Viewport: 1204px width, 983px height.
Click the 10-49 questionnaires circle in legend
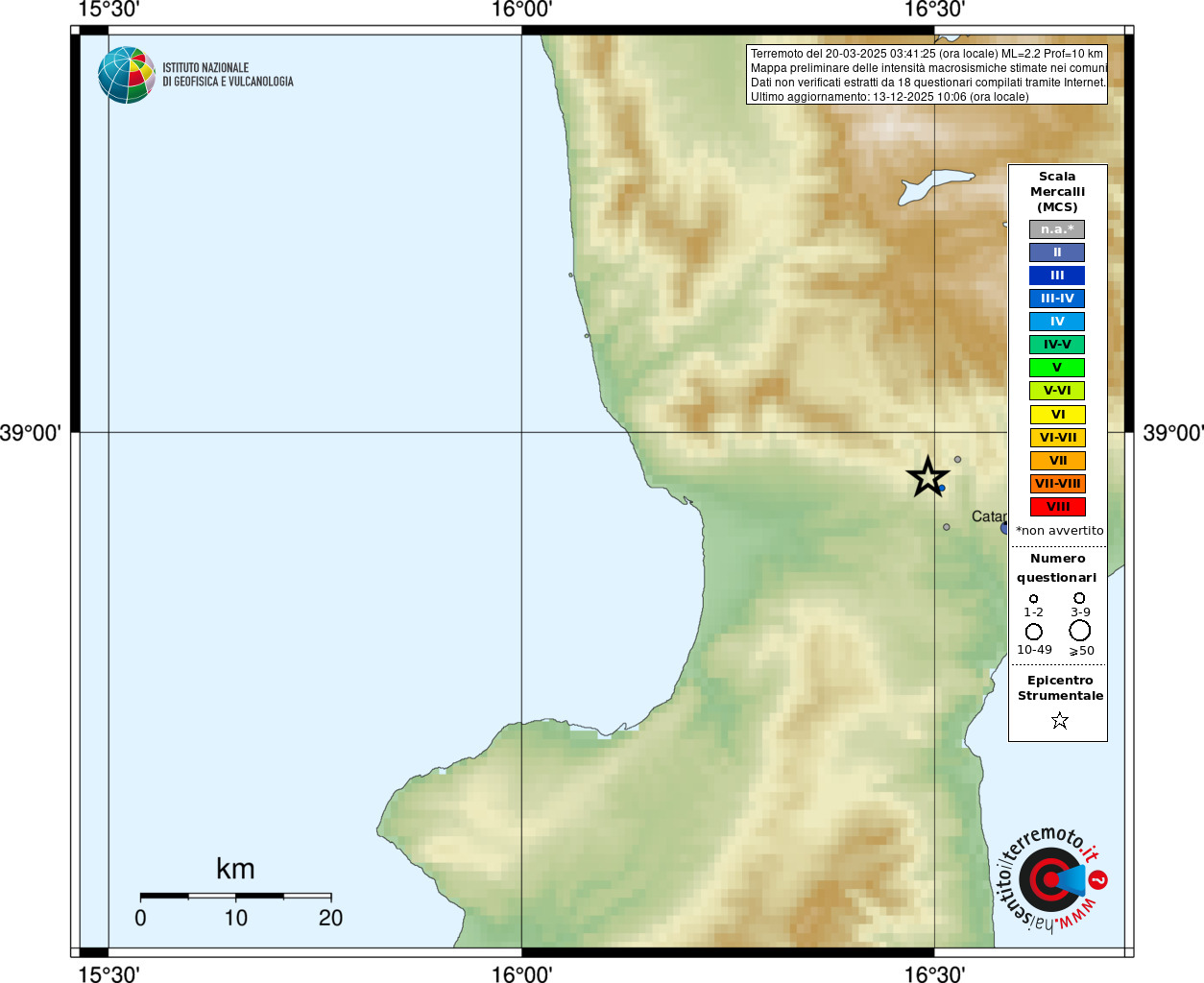coord(1034,632)
